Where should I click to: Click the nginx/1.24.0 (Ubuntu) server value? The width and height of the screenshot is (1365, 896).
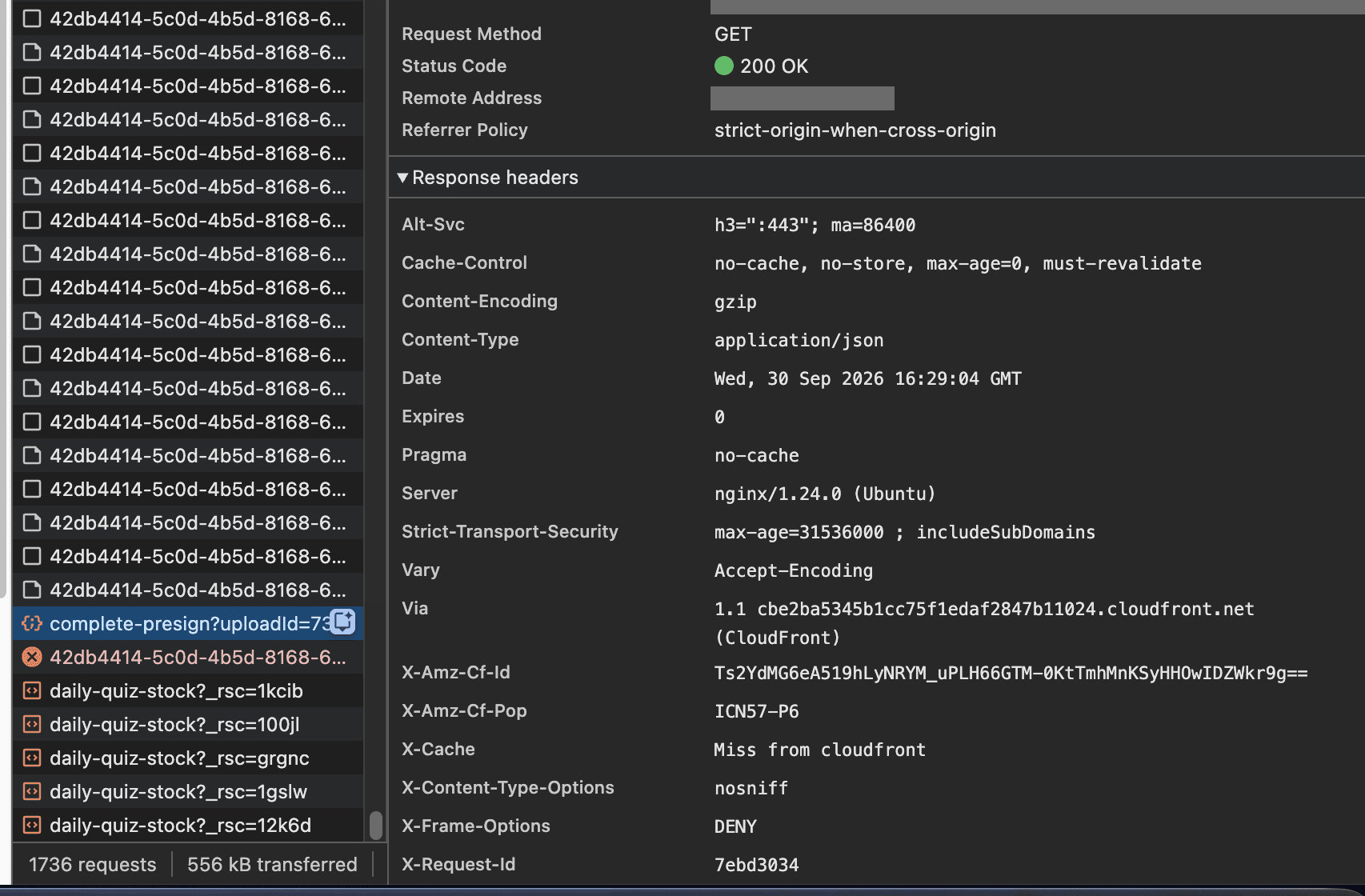[824, 494]
